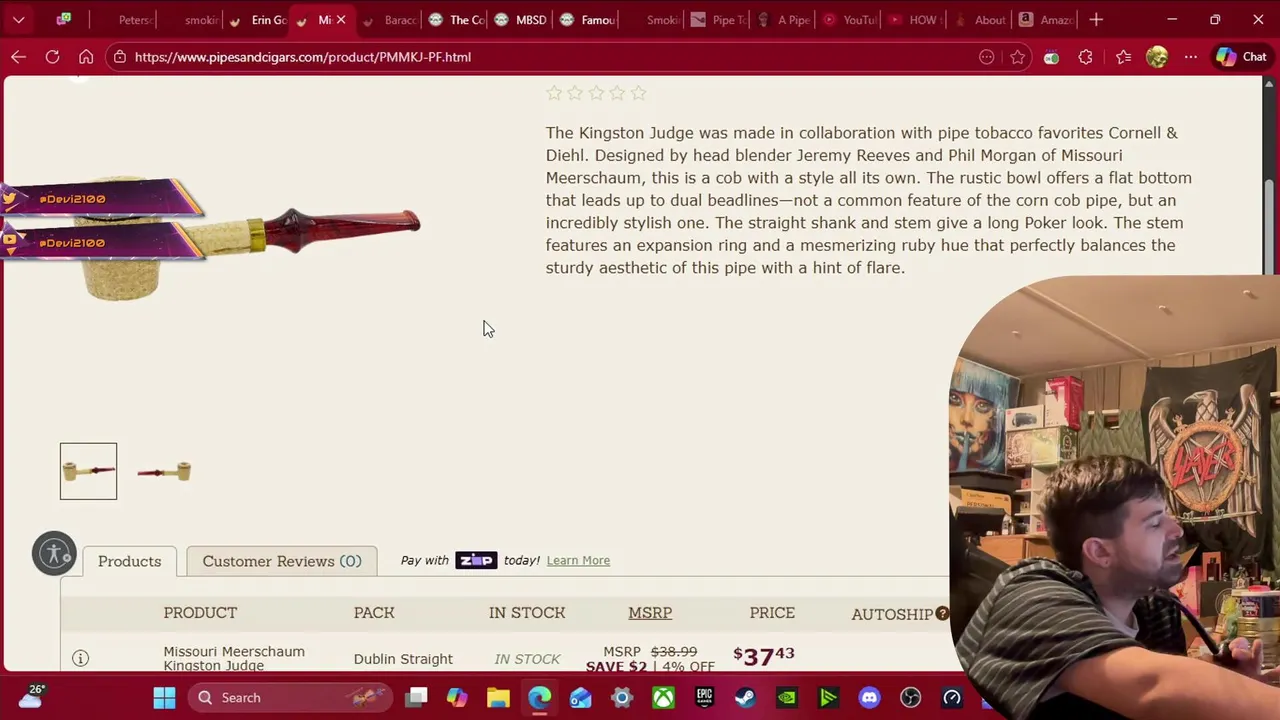Image resolution: width=1280 pixels, height=720 pixels.
Task: Click the page vertical scrollbar thumb
Action: (1270, 227)
